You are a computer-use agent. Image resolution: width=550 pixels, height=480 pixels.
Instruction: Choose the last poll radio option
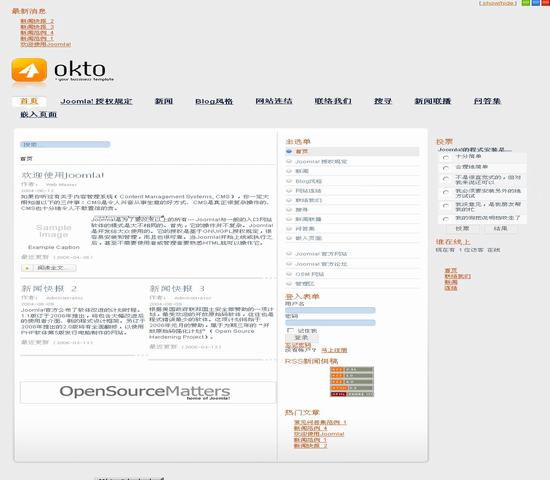tap(446, 219)
